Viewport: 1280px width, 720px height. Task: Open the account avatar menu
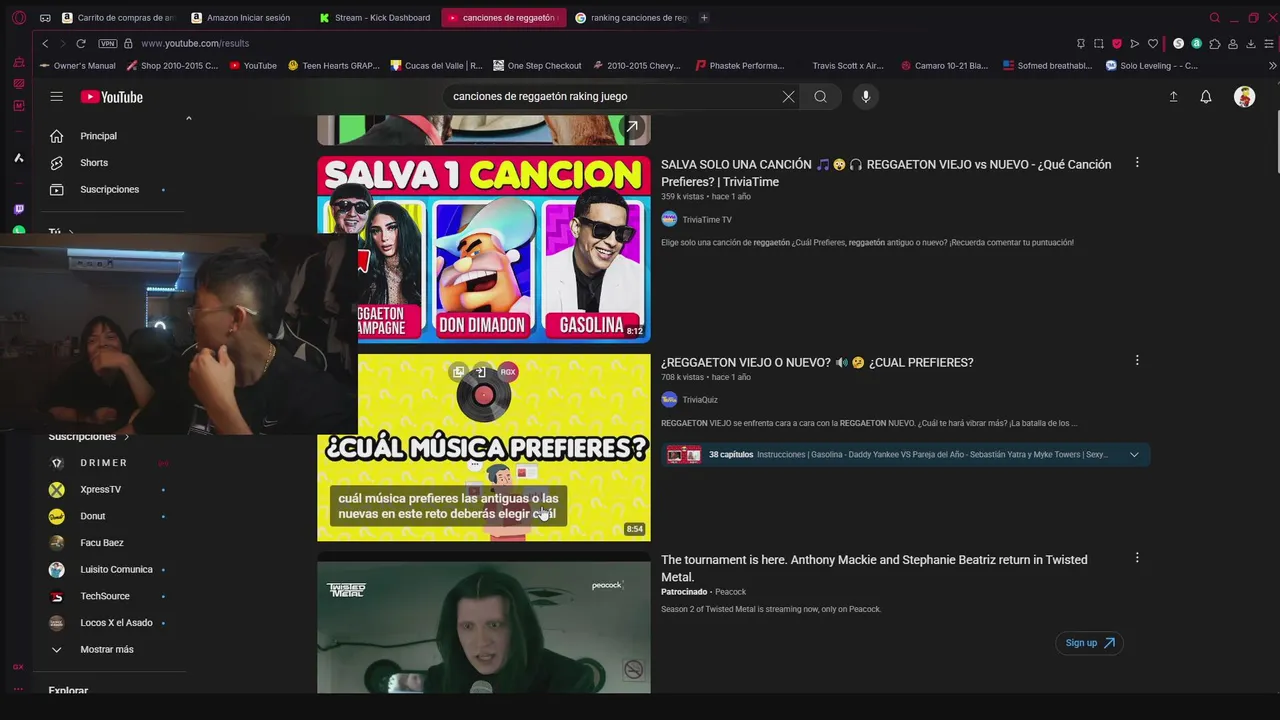[1244, 97]
